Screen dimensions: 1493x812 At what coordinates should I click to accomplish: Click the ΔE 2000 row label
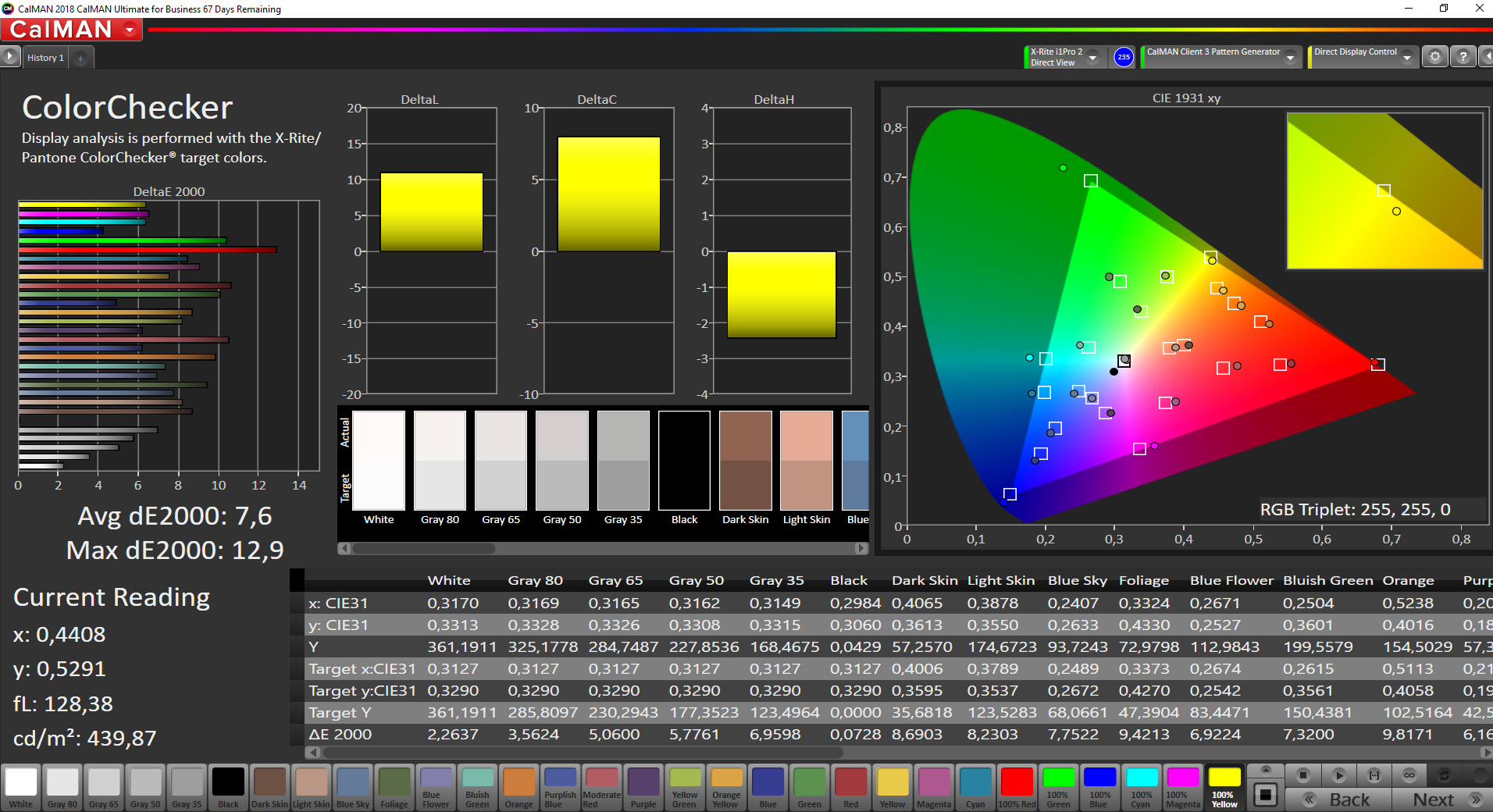coord(340,734)
